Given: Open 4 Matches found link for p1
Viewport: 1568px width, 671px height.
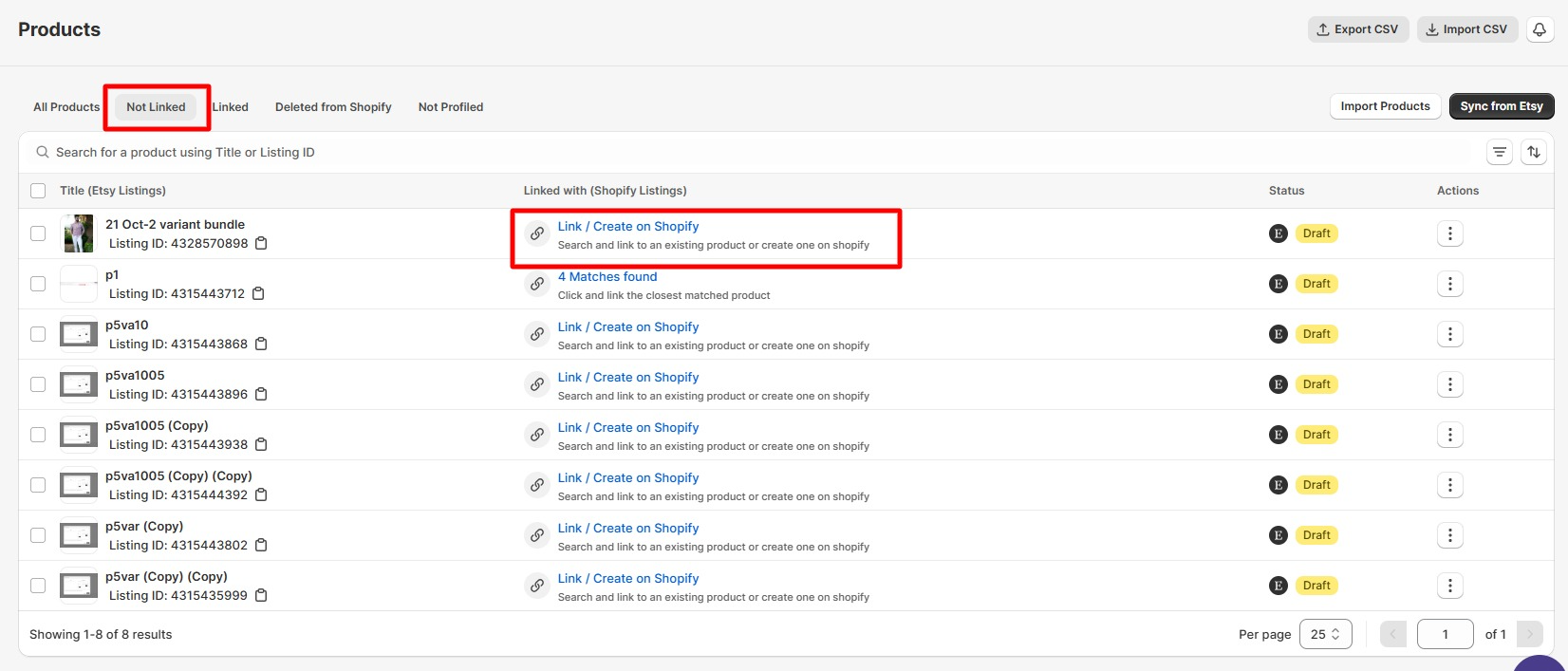Looking at the screenshot, I should click(x=607, y=277).
